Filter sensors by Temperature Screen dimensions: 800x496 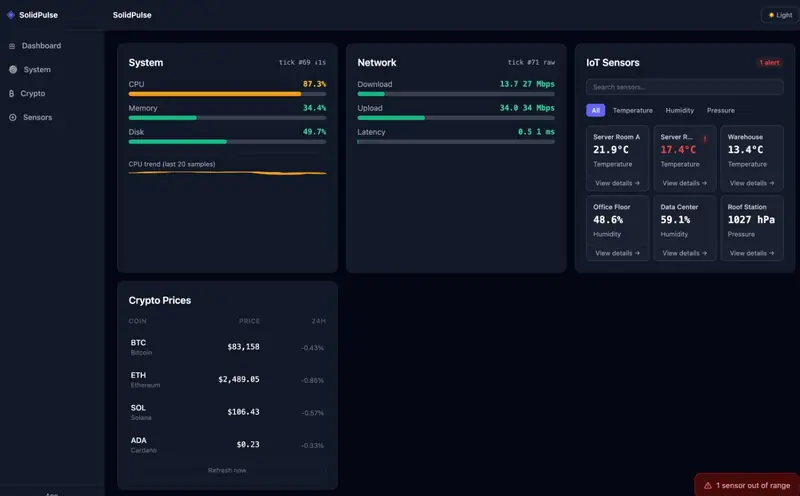[632, 110]
